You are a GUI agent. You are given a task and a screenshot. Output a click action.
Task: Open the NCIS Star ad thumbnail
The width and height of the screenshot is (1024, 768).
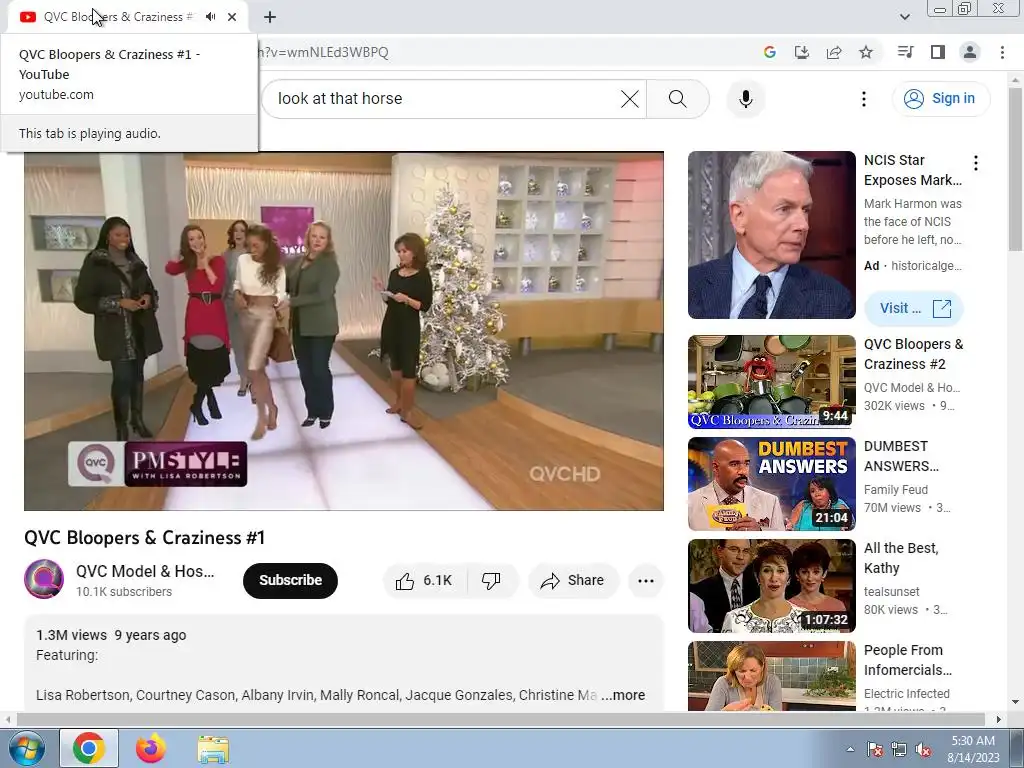pyautogui.click(x=771, y=235)
